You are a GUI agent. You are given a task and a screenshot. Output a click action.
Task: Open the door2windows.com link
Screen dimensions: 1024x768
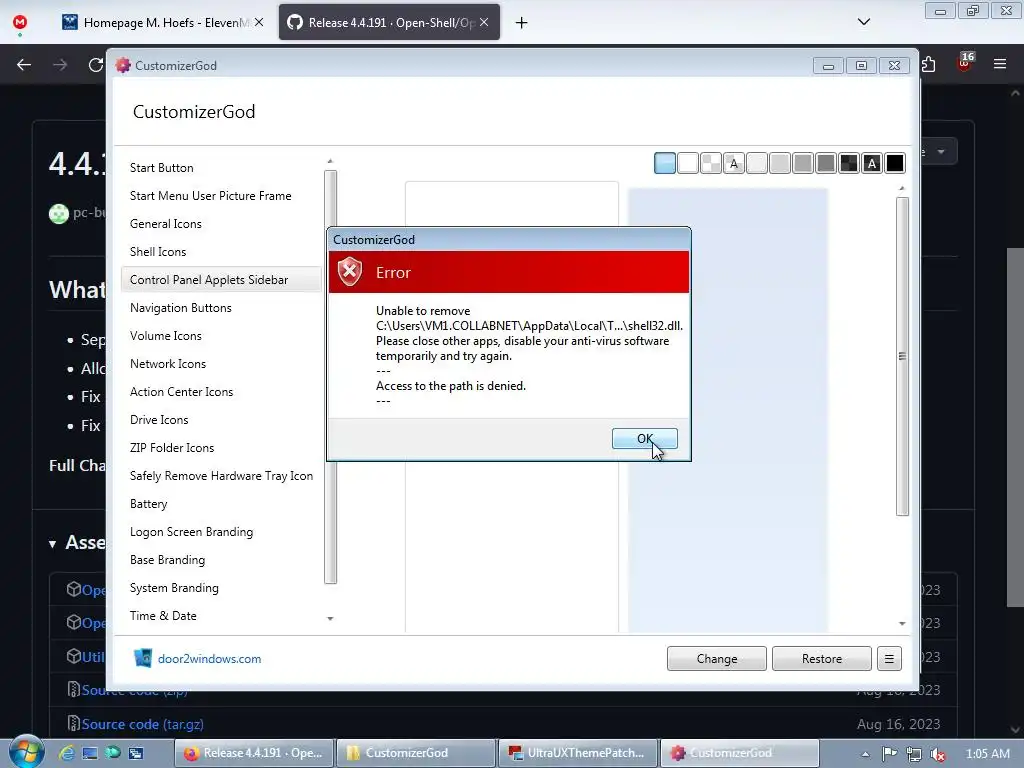pyautogui.click(x=209, y=658)
